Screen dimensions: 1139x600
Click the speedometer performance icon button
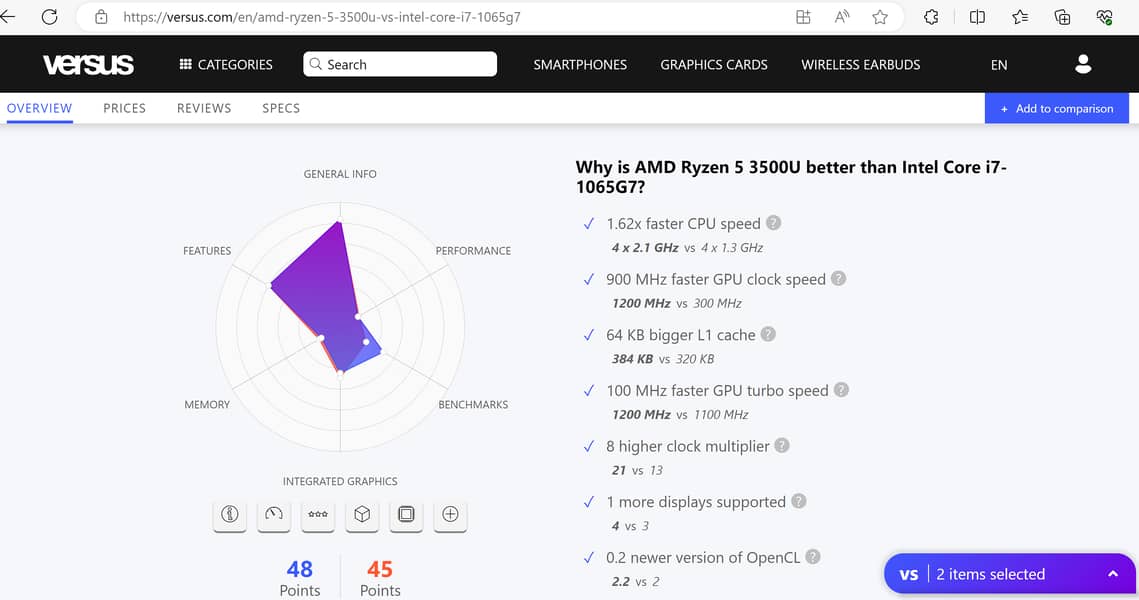(274, 514)
